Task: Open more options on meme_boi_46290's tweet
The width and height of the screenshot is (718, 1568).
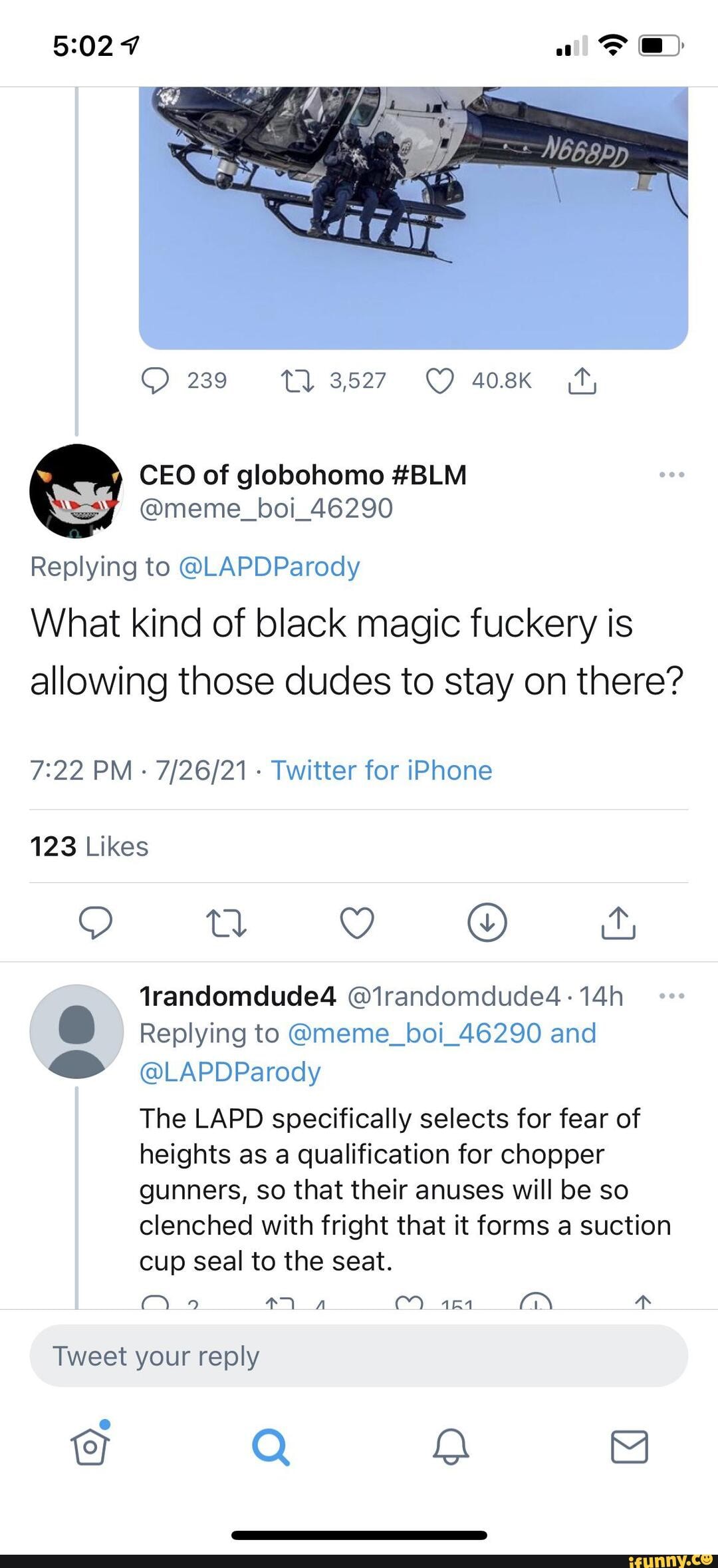Action: (x=674, y=474)
